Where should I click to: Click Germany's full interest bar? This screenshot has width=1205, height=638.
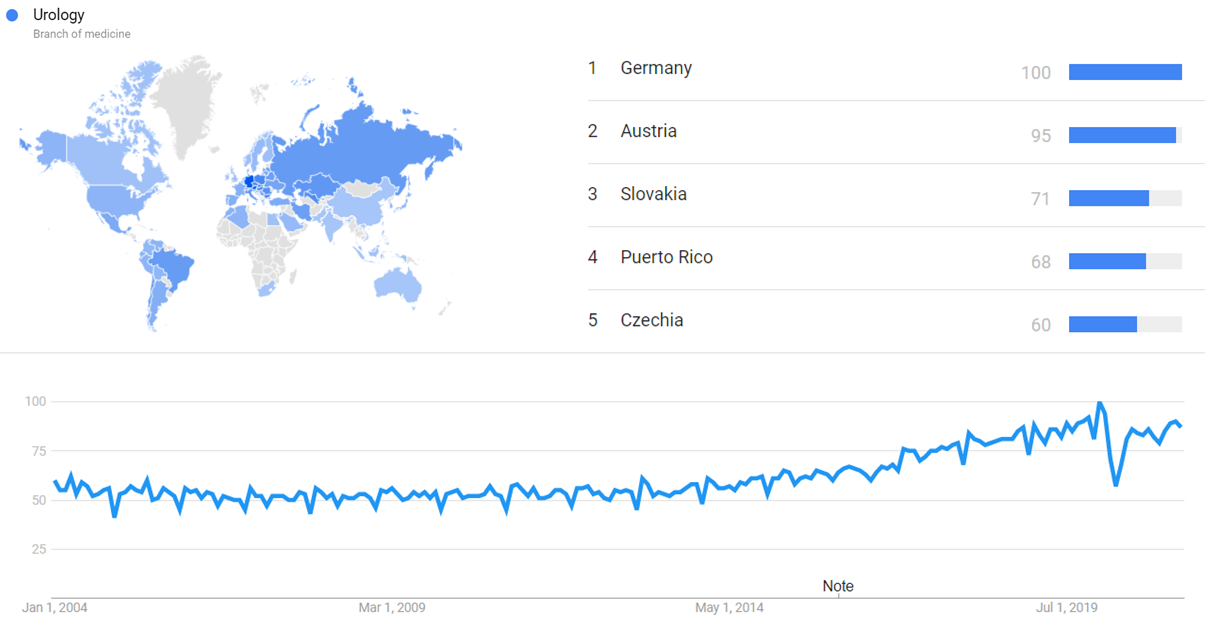tap(1125, 72)
